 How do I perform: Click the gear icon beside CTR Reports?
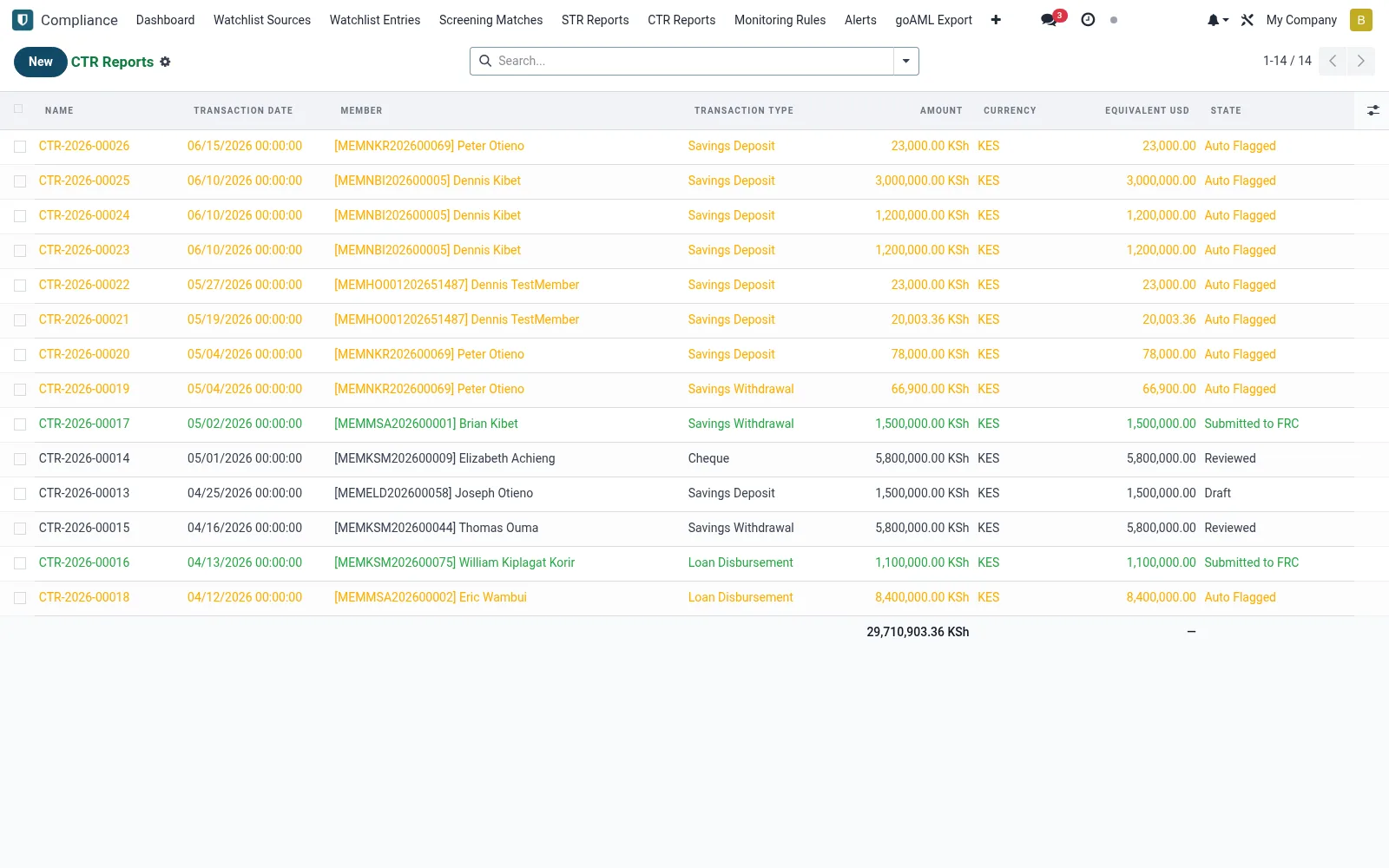point(165,62)
